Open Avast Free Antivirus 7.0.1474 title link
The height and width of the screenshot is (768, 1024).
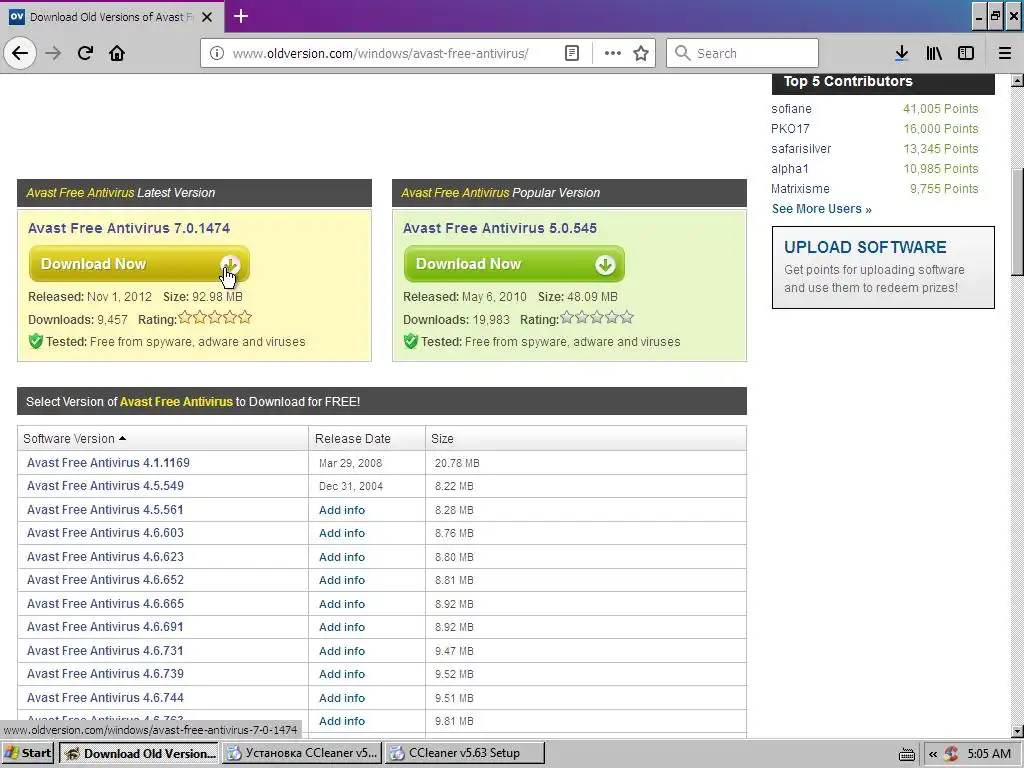click(129, 228)
